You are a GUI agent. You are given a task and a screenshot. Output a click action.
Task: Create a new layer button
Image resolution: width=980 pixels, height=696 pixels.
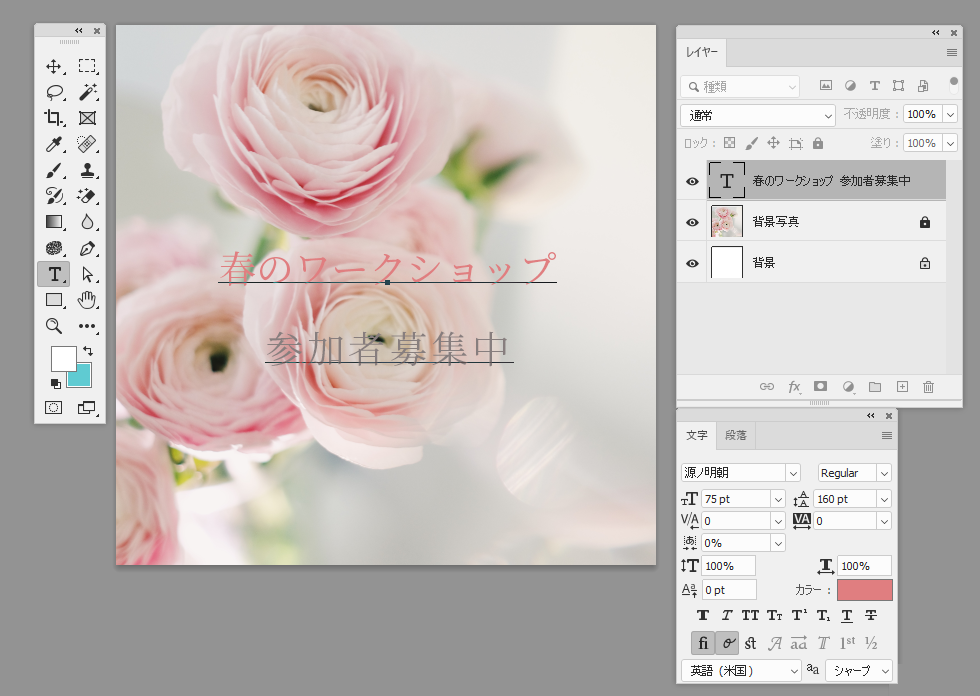[x=901, y=387]
